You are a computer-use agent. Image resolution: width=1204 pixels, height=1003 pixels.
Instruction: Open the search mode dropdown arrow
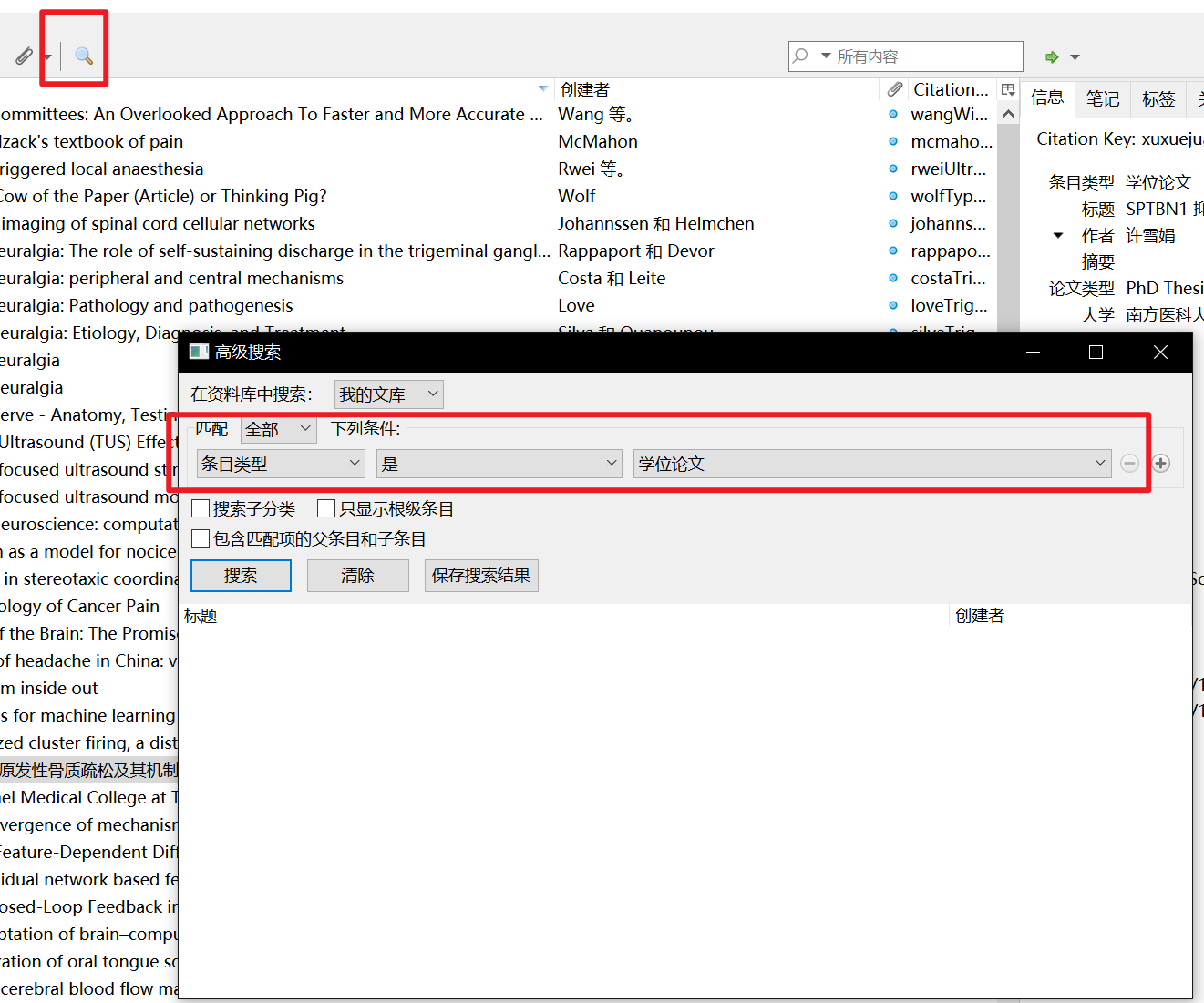pos(826,56)
